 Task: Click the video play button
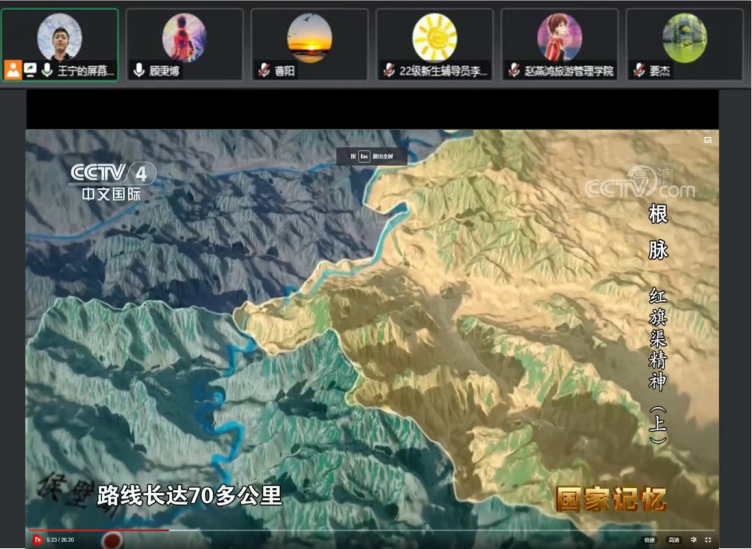37,540
